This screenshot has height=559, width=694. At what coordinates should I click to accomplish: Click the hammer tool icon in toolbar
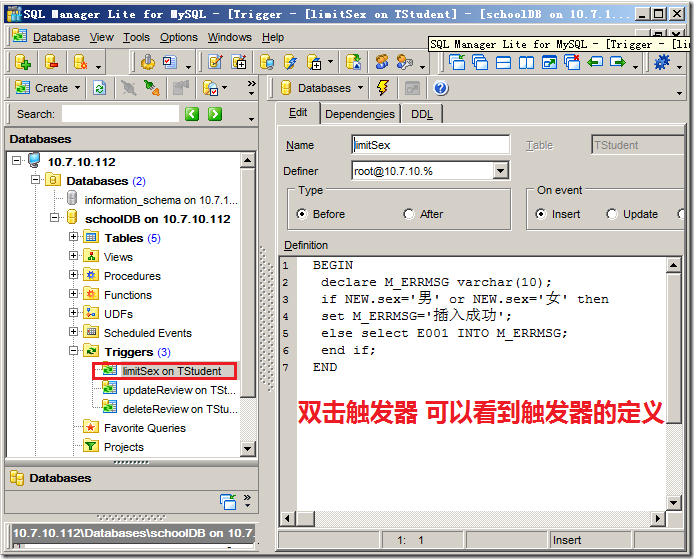[x=148, y=62]
